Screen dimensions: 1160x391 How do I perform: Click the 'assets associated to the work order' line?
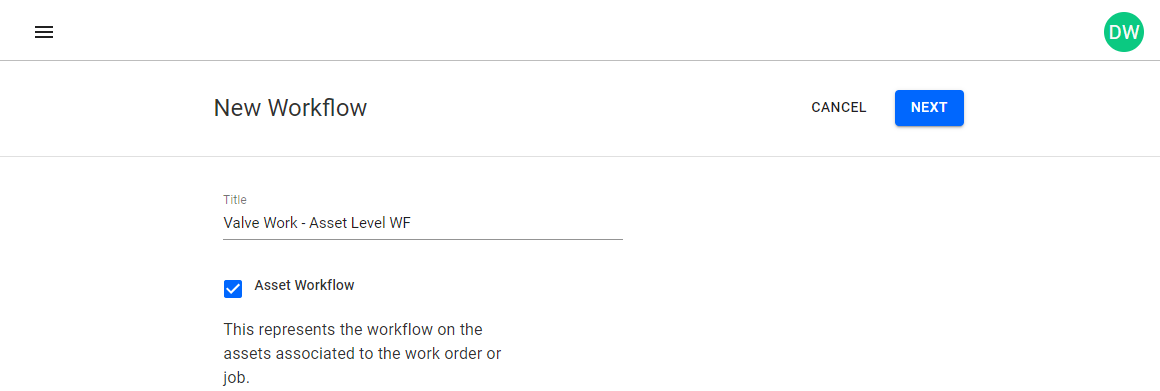pos(362,353)
